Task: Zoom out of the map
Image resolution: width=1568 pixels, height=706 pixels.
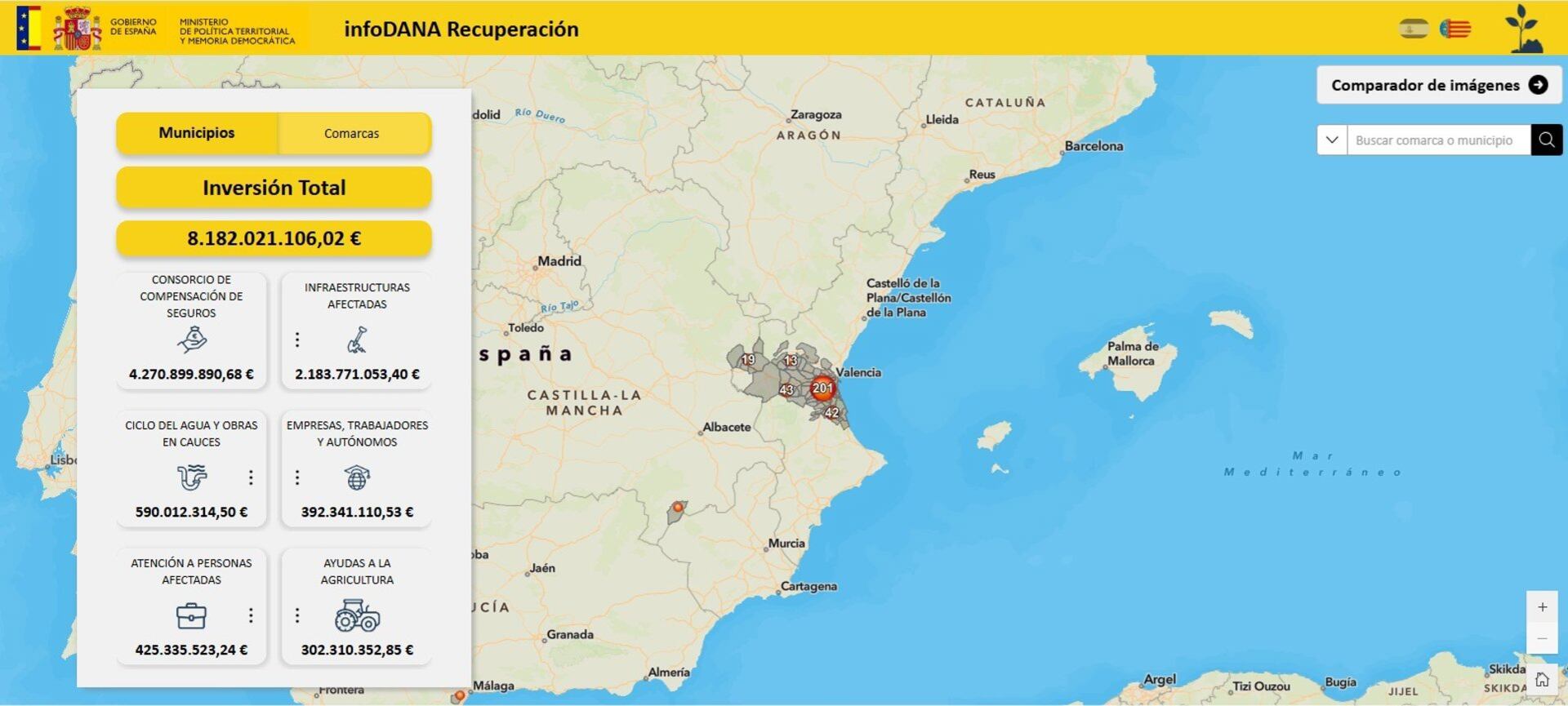Action: [1542, 638]
